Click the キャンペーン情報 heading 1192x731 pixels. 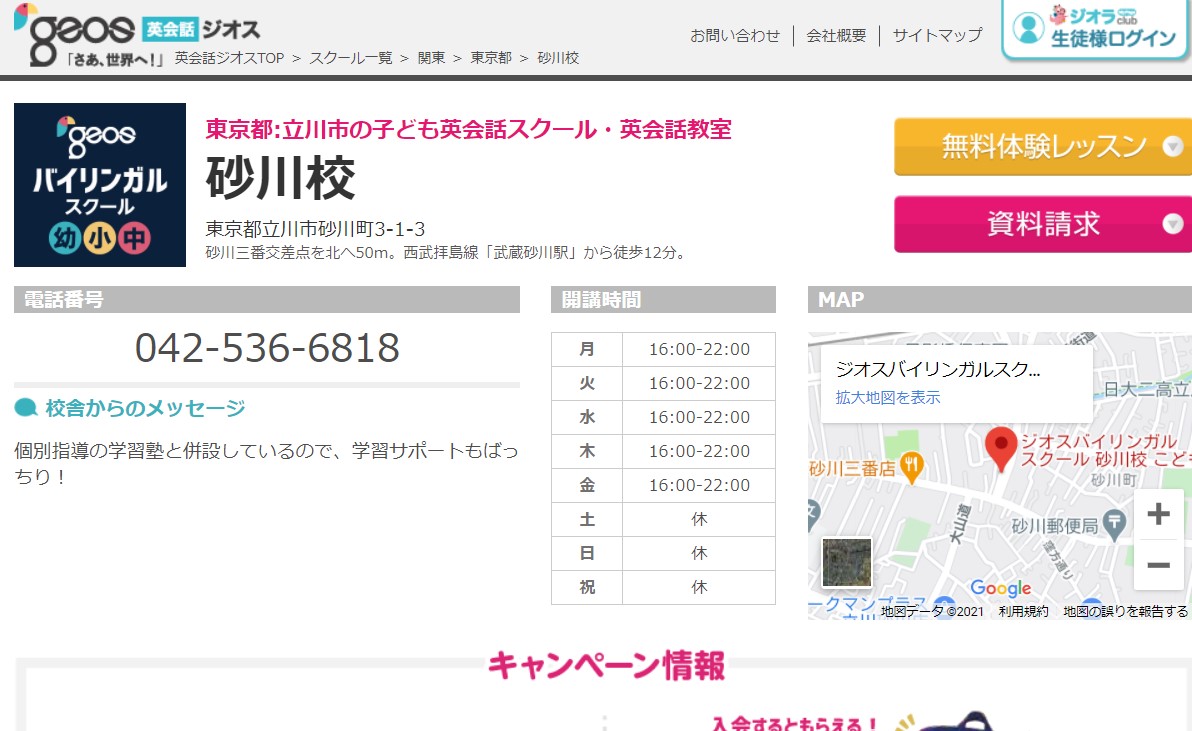(x=606, y=666)
